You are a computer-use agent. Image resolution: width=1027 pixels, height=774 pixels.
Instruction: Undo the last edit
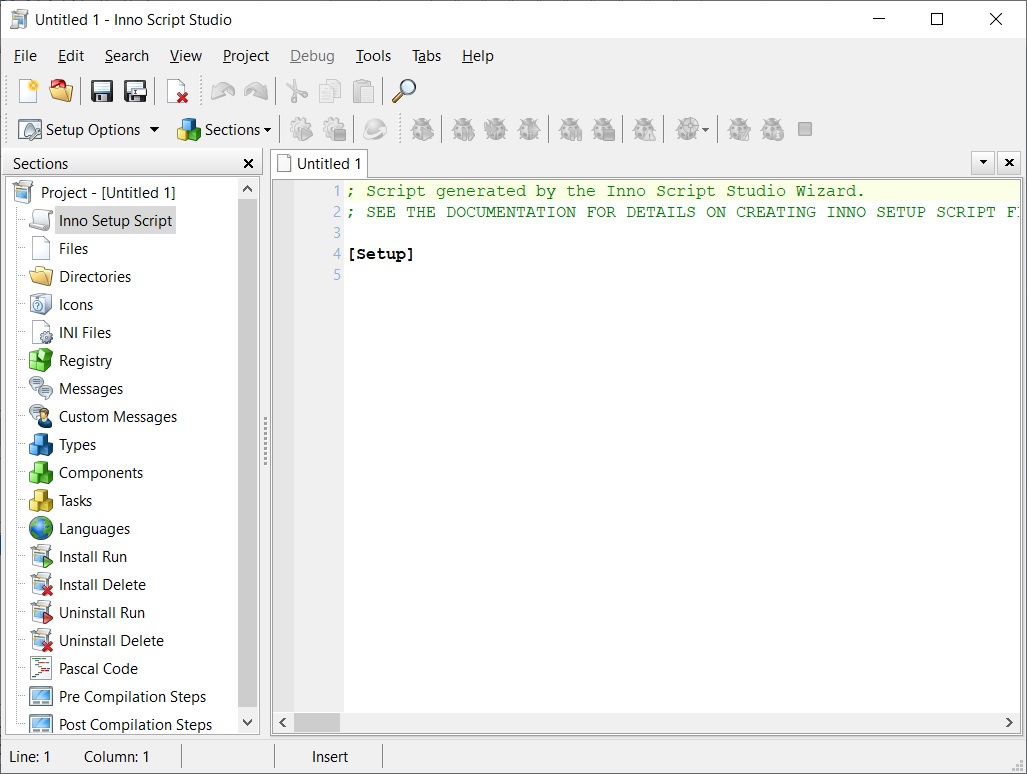(223, 91)
